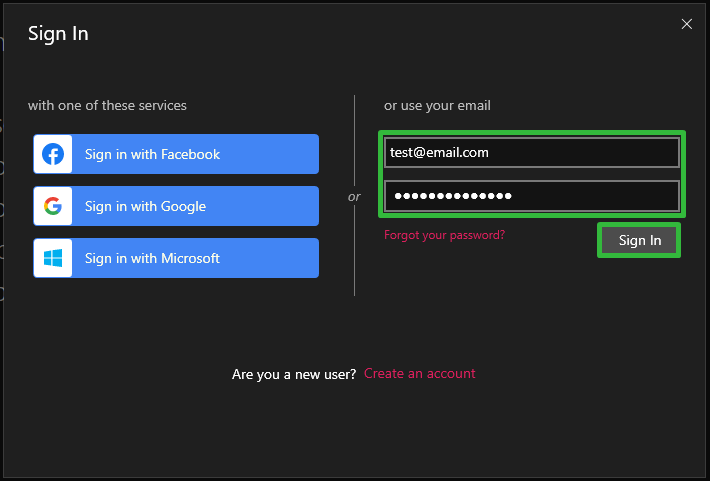Open the Forgot your password link
This screenshot has width=710, height=481.
[444, 235]
